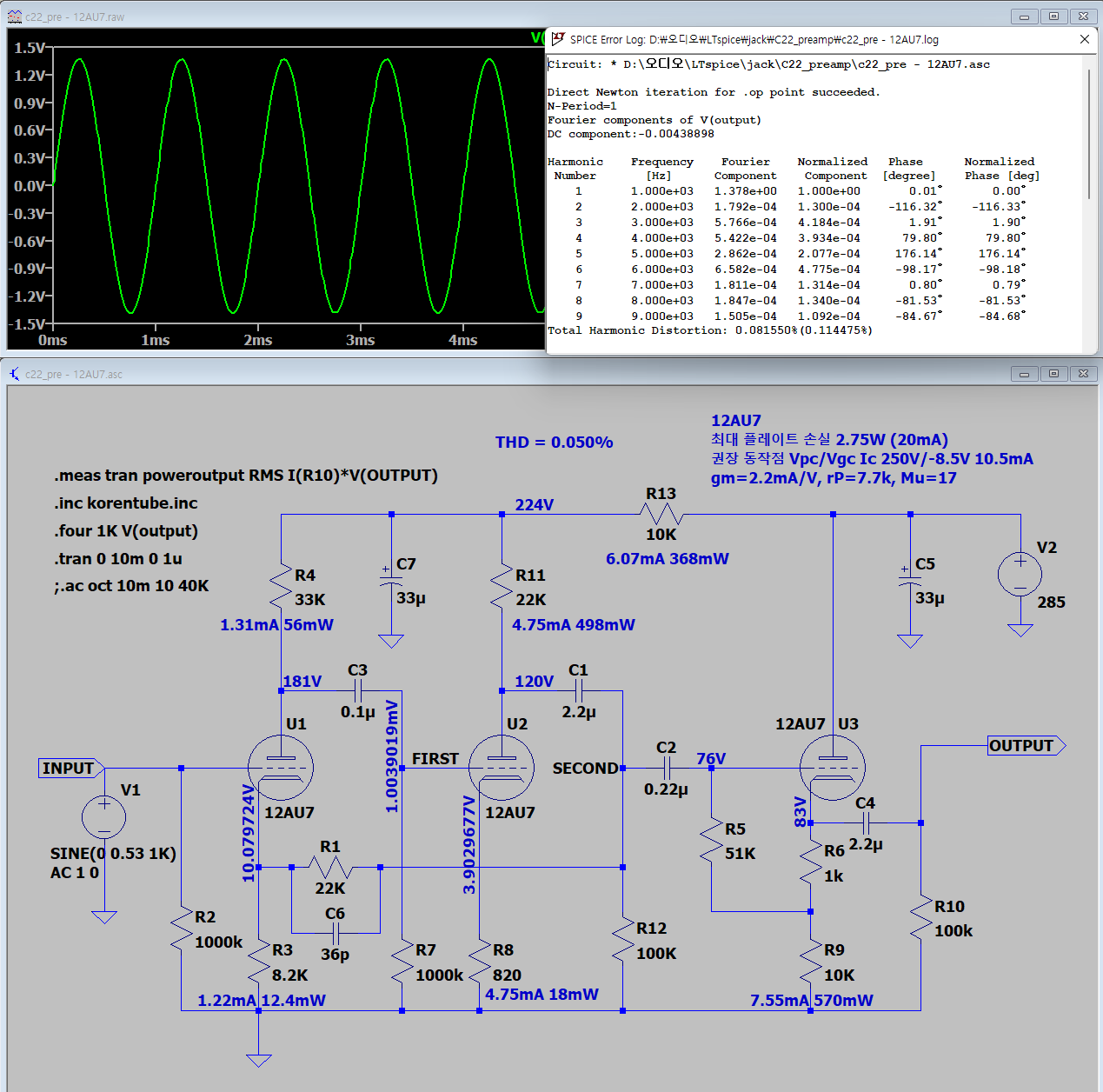Viewport: 1103px width, 1092px height.
Task: Select resistor R7 symbol
Action: 402,962
